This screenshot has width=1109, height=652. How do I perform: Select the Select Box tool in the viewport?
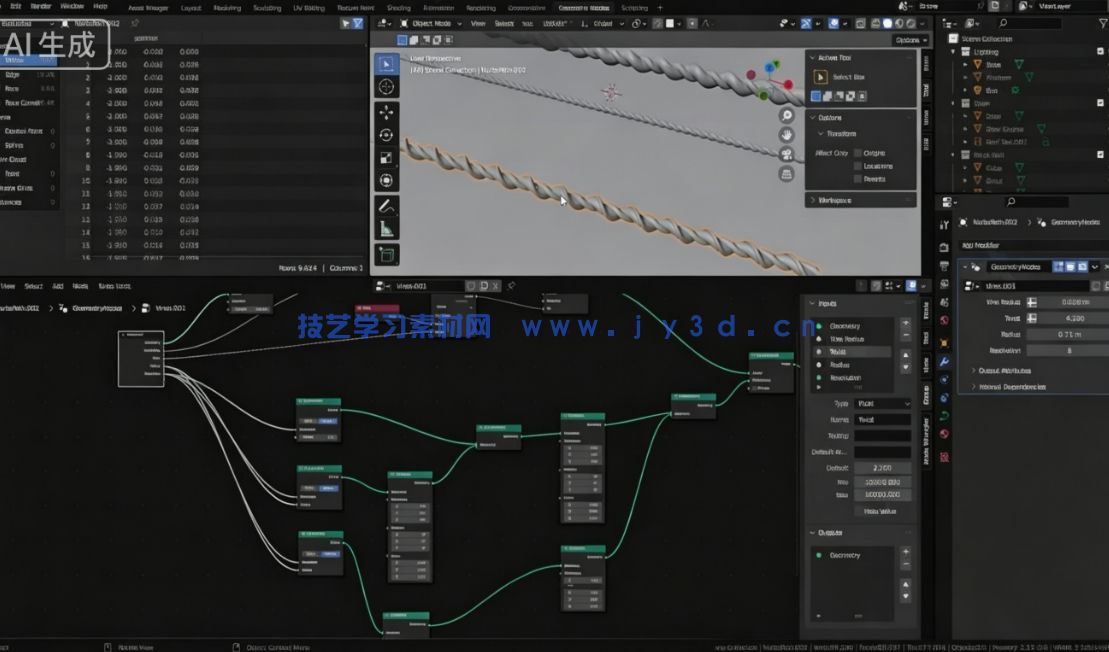pyautogui.click(x=387, y=62)
